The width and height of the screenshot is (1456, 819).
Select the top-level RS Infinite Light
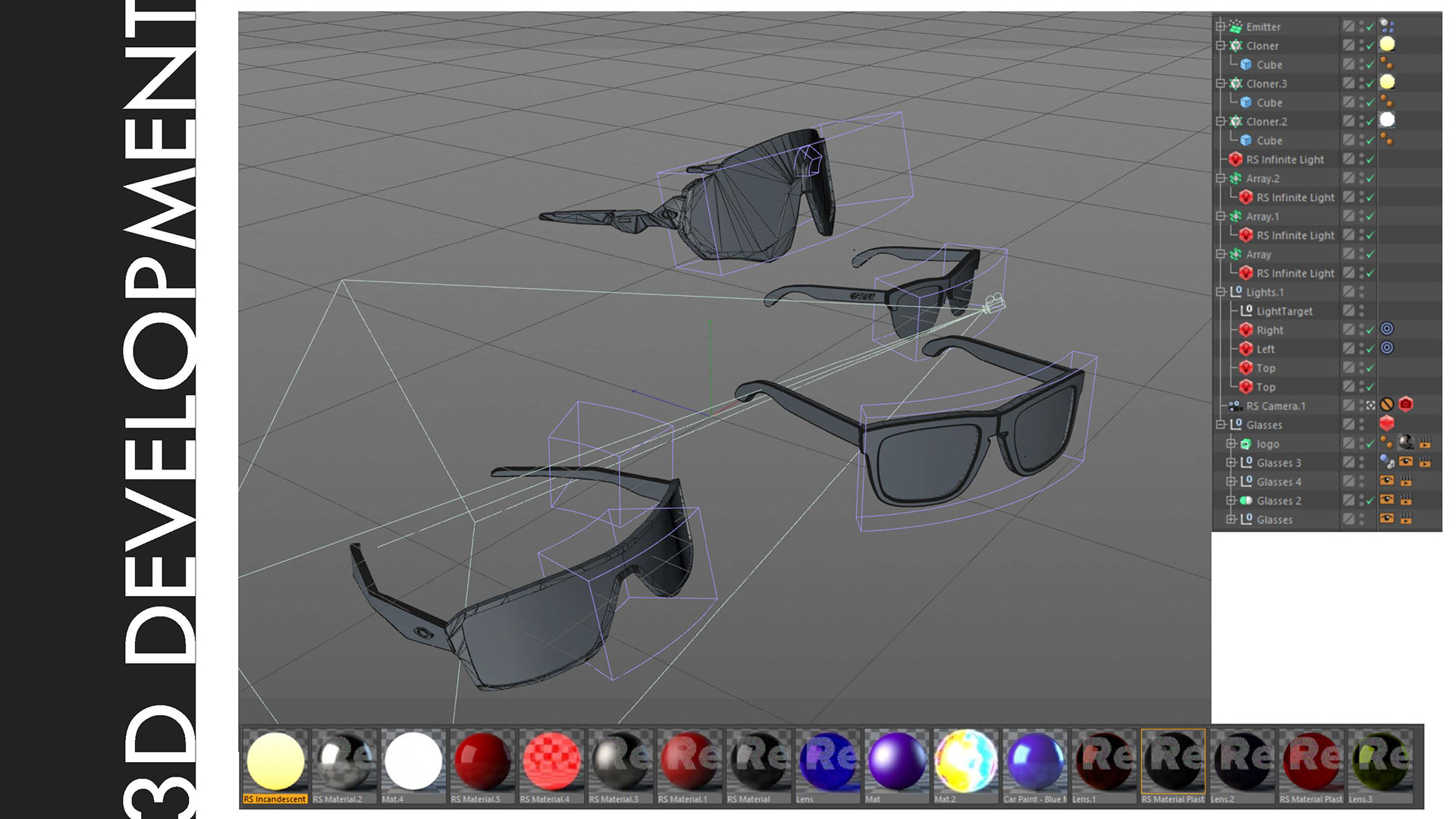[x=1235, y=159]
